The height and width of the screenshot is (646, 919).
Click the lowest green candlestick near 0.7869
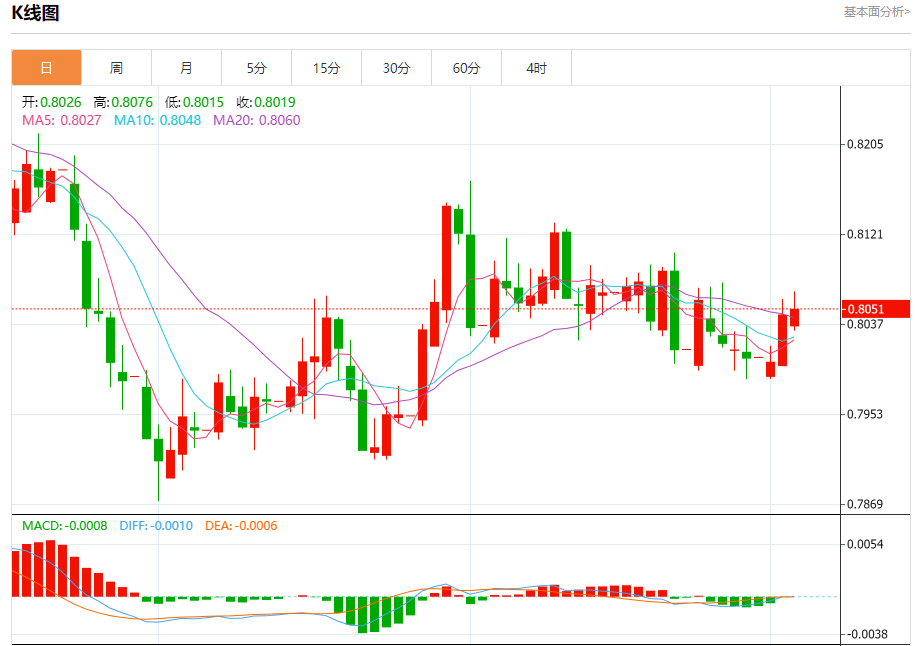158,450
